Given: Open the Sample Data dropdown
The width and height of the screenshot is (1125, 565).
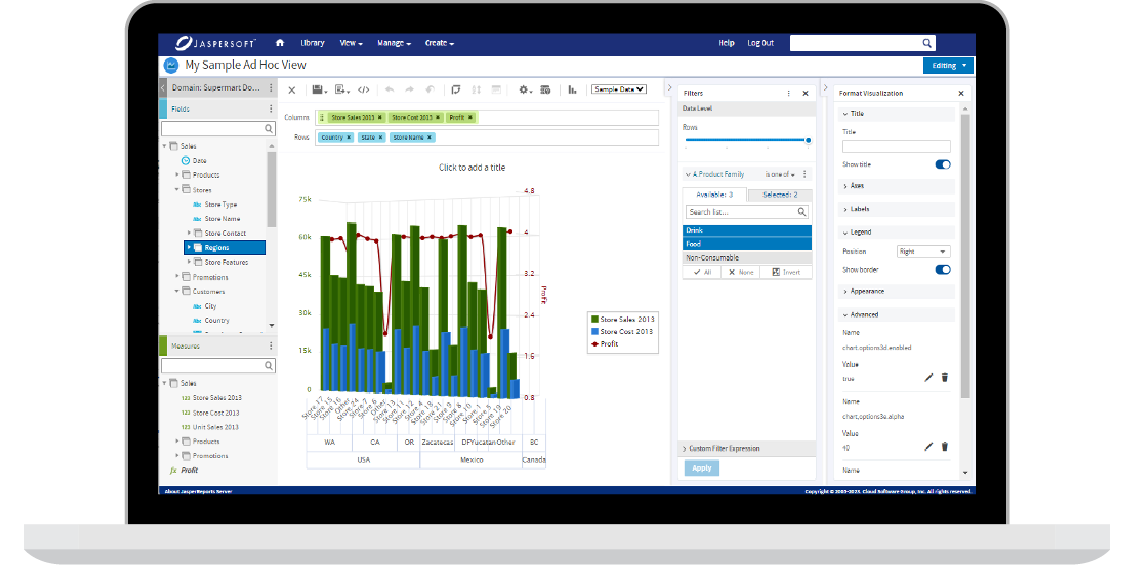Looking at the screenshot, I should pos(619,89).
